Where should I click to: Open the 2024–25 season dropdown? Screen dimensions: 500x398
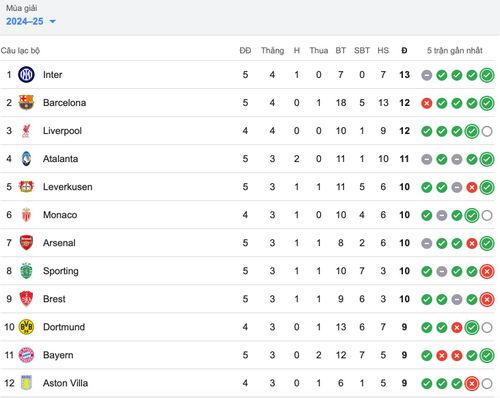pyautogui.click(x=31, y=21)
